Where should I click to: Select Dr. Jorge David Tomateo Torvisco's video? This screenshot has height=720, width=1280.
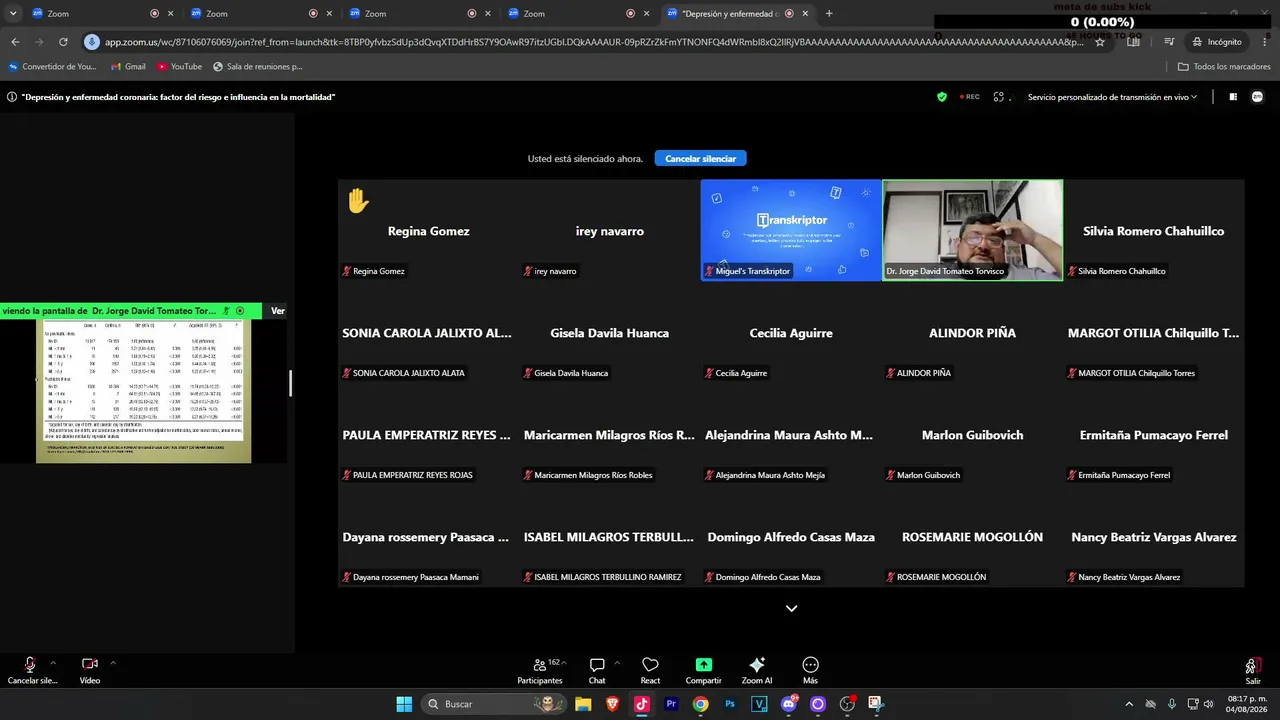tap(972, 230)
